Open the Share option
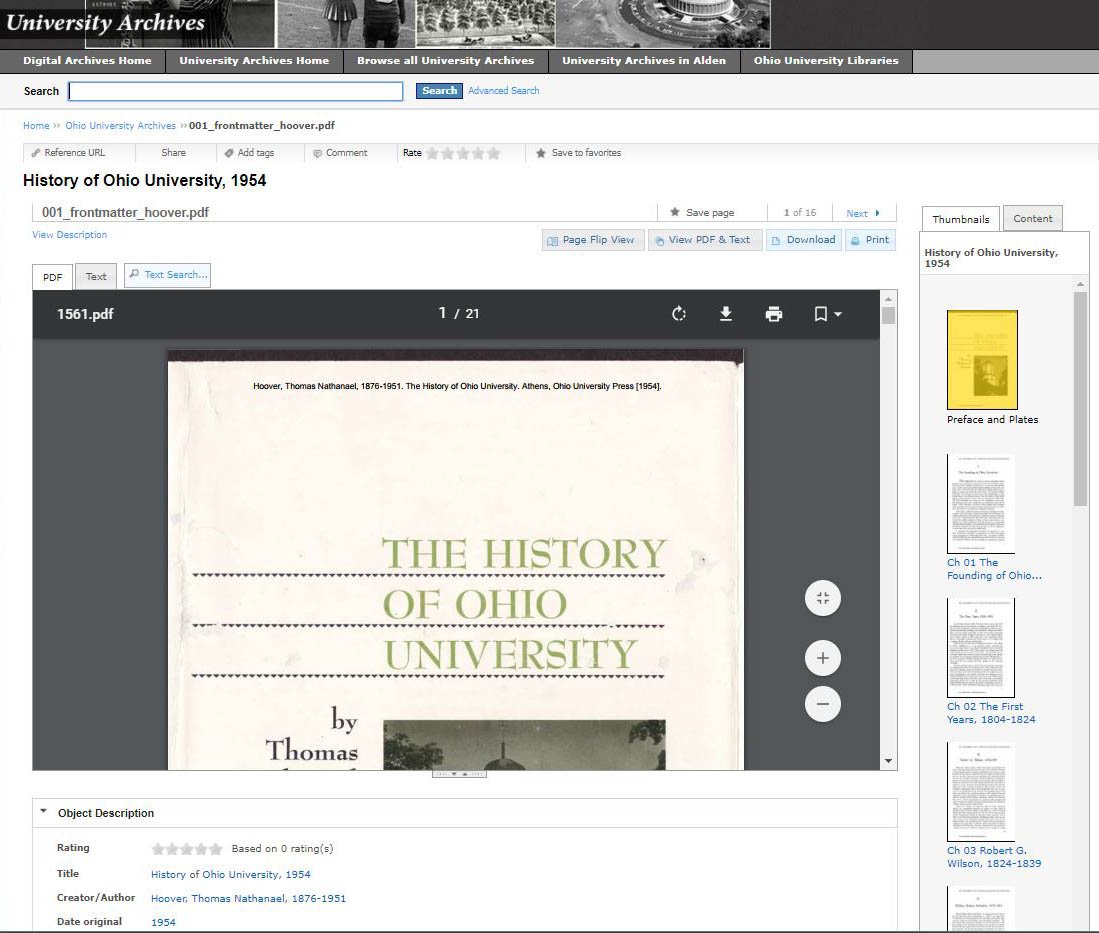The height and width of the screenshot is (933, 1099). click(x=173, y=153)
